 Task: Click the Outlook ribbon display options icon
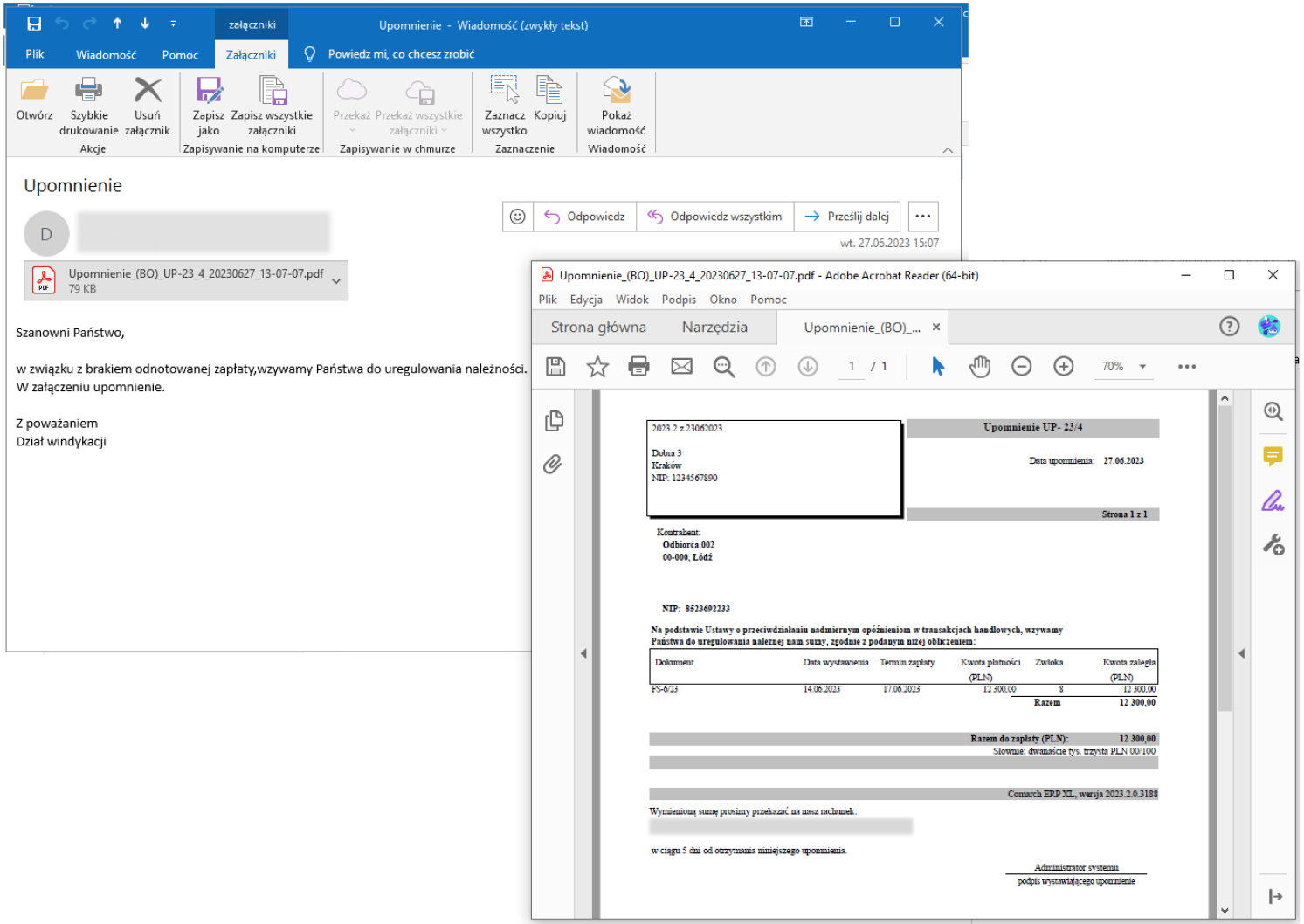(806, 23)
